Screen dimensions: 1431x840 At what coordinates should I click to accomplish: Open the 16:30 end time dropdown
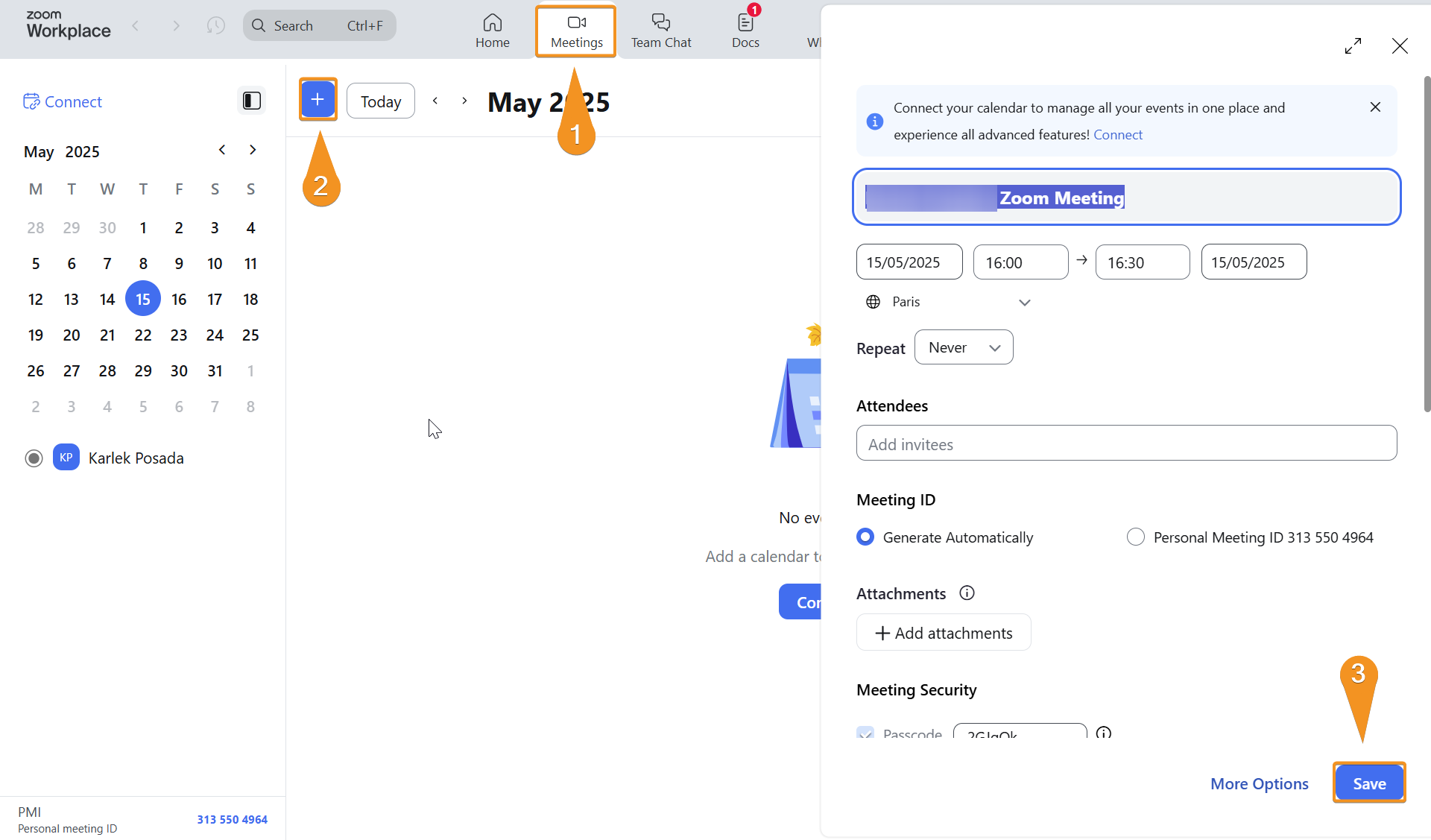1143,262
